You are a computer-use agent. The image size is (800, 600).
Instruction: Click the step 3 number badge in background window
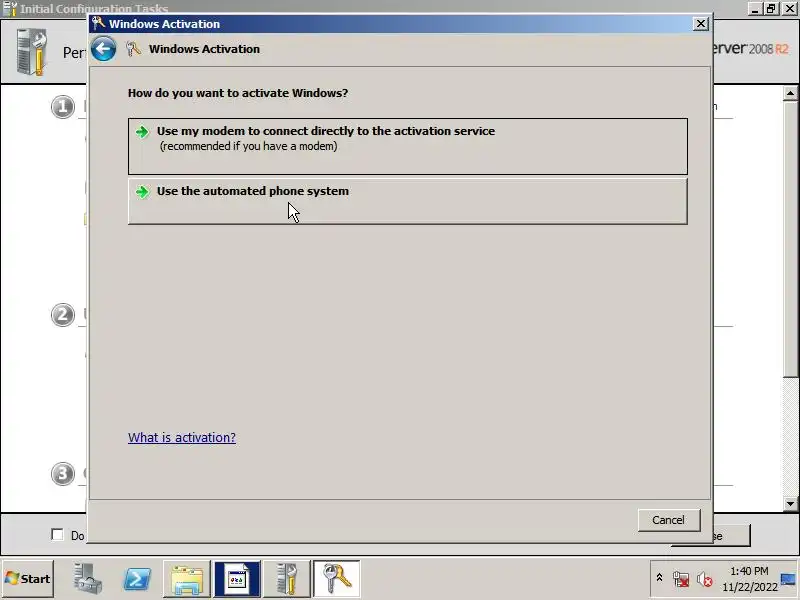click(63, 474)
